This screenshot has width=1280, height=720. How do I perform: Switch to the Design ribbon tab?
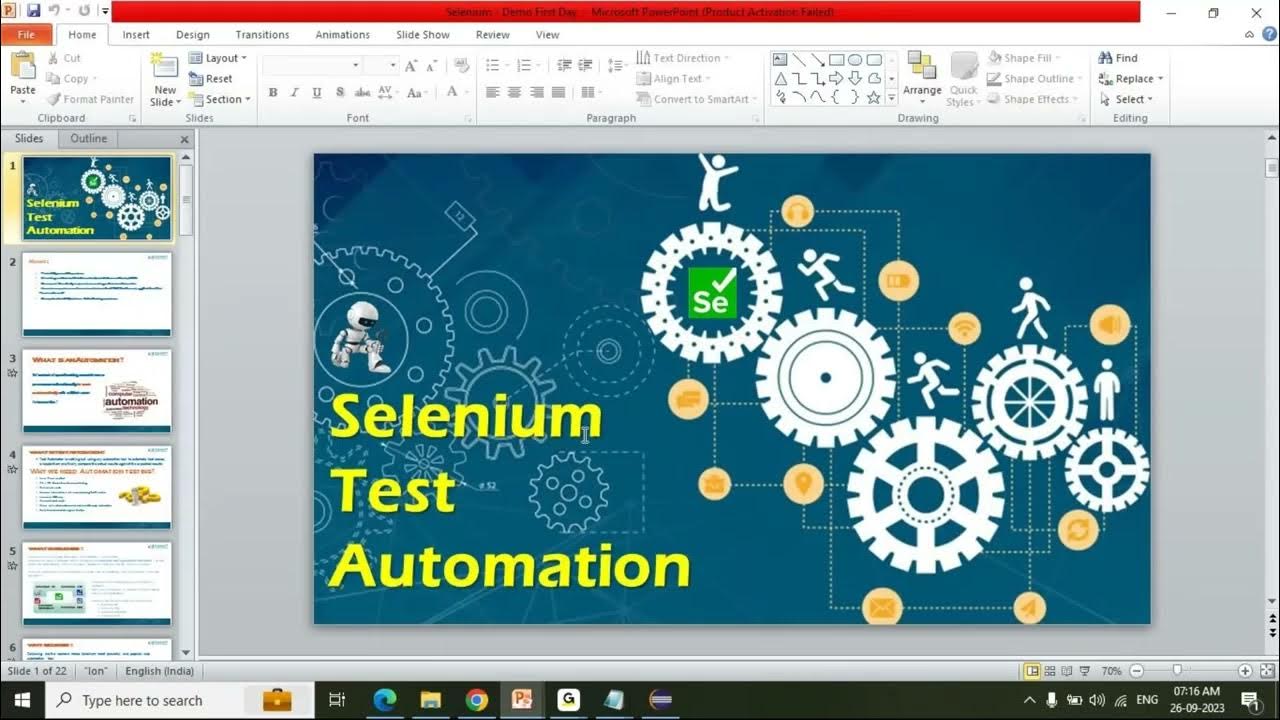coord(193,34)
